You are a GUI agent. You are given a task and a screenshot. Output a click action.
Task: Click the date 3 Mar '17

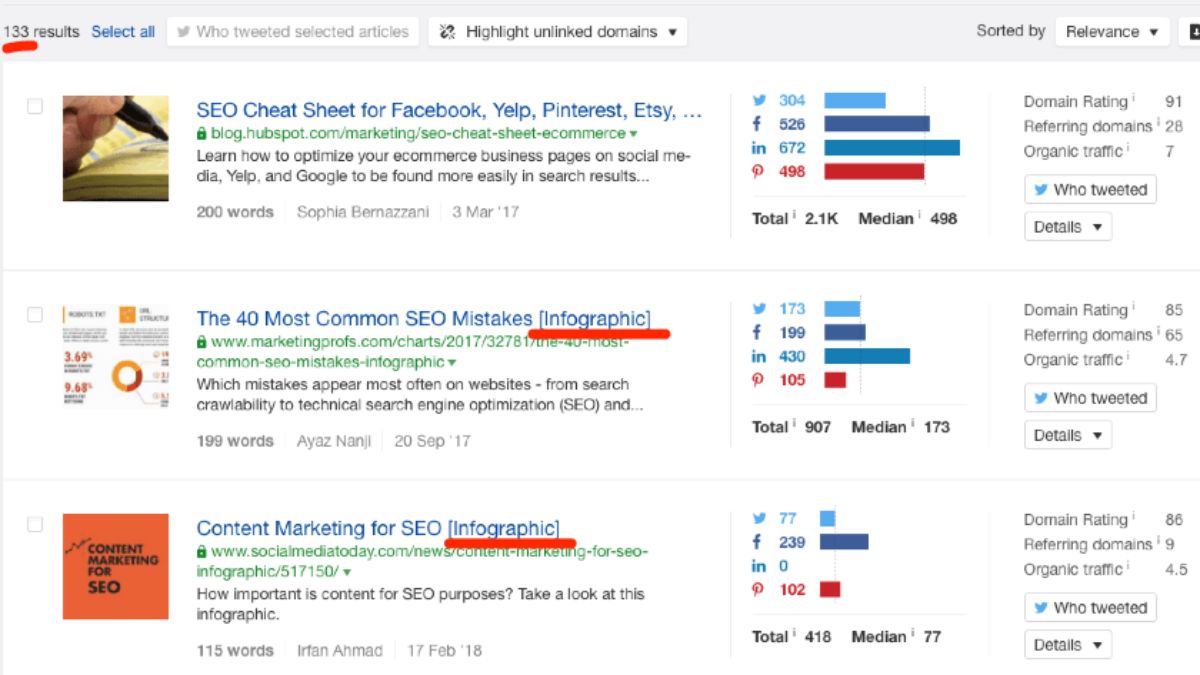[485, 212]
